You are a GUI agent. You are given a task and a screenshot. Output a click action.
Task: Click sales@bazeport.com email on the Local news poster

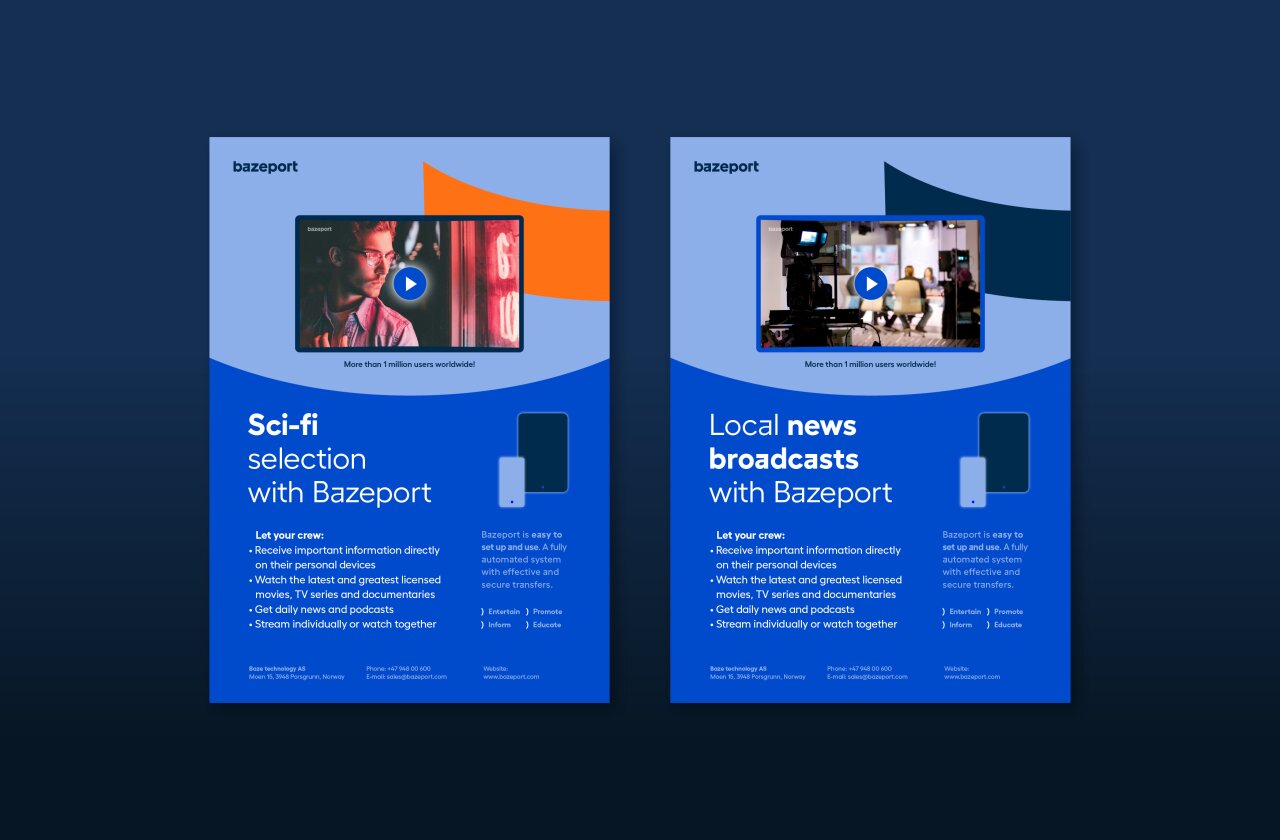pos(878,677)
